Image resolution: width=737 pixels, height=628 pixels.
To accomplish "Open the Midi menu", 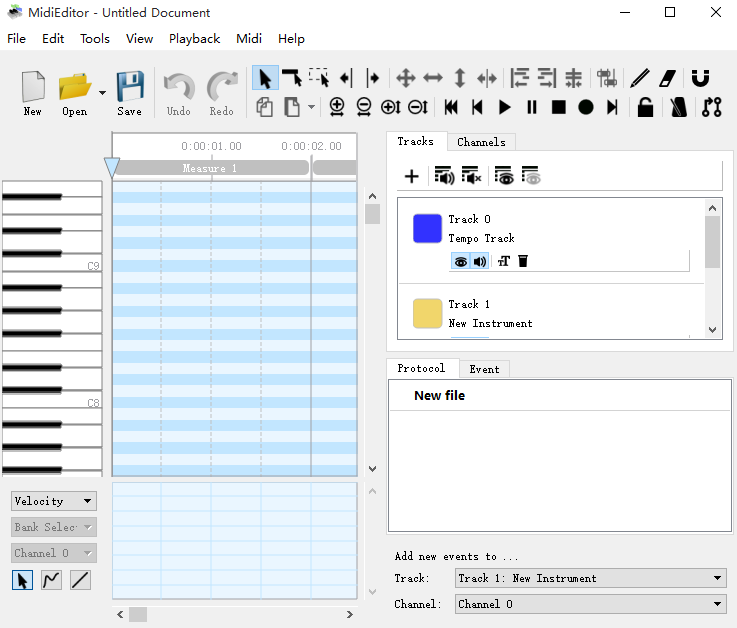I will click(249, 39).
